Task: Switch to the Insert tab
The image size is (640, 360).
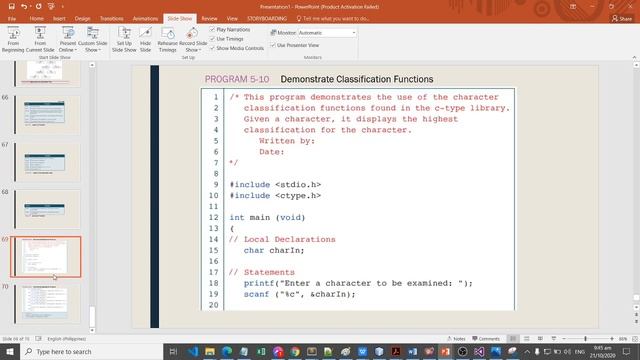Action: click(59, 19)
